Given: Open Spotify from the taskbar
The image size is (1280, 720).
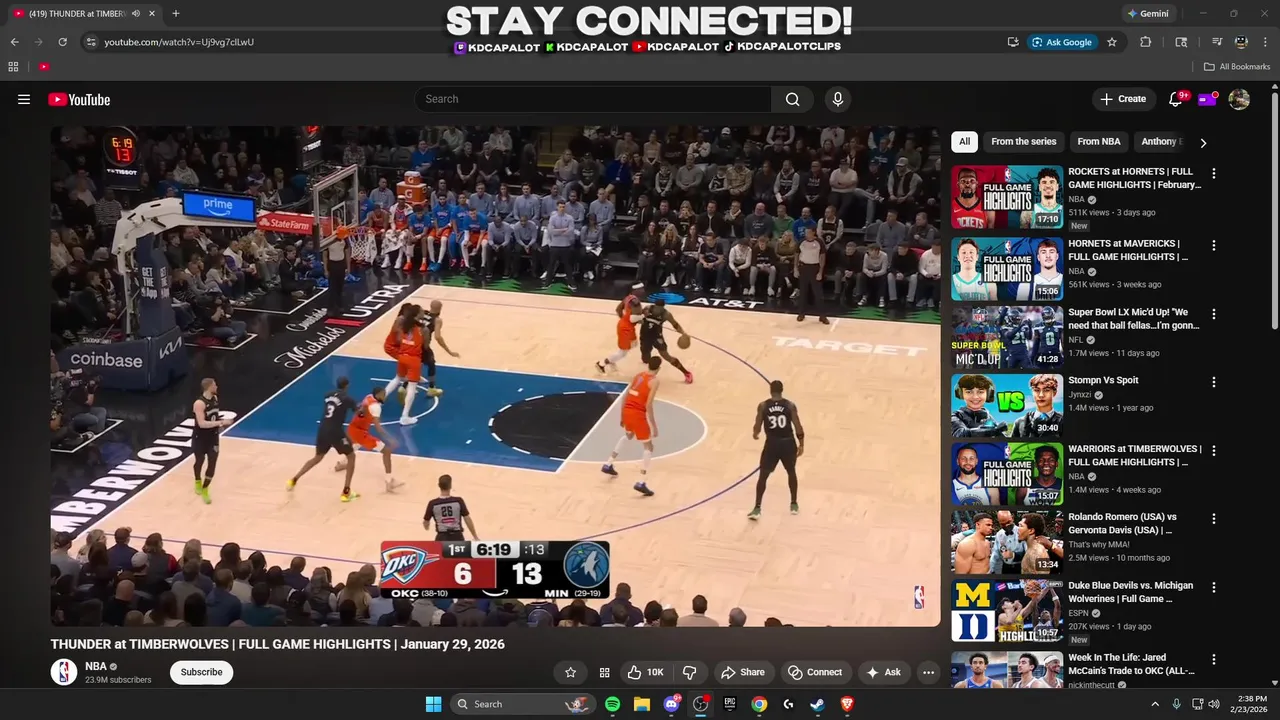Looking at the screenshot, I should pyautogui.click(x=612, y=704).
